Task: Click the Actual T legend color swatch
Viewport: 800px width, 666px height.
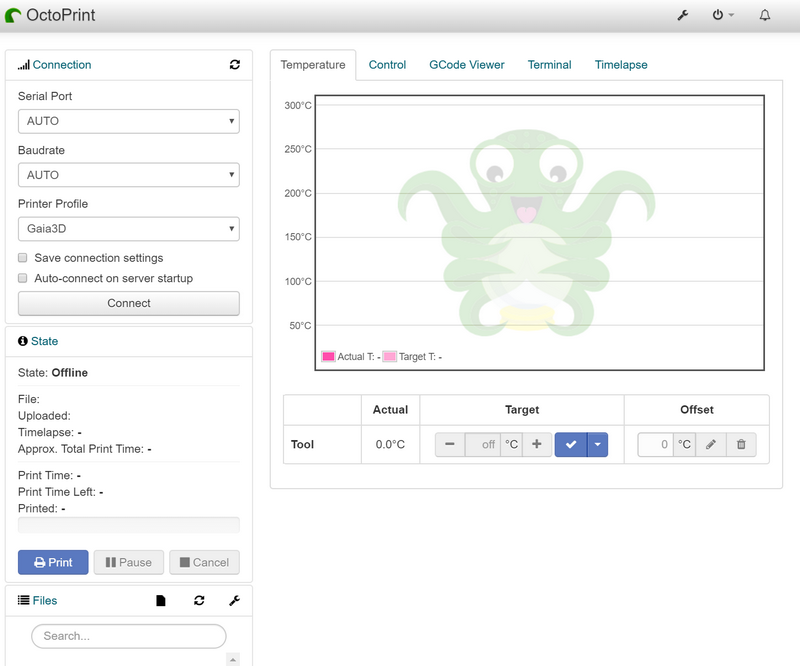Action: click(329, 356)
